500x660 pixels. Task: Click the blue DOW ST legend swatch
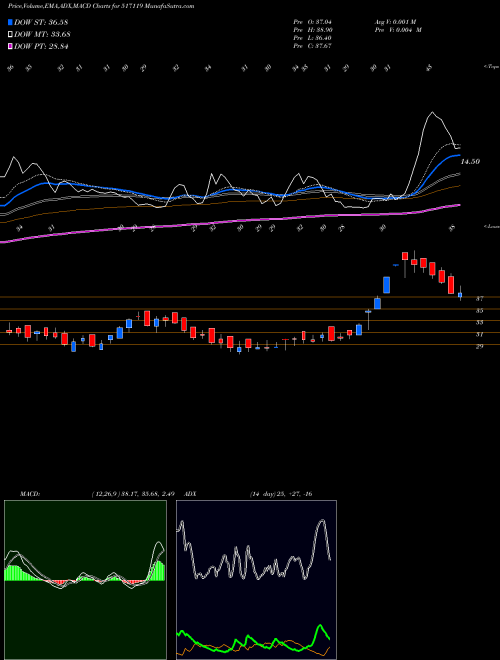[x=10, y=22]
